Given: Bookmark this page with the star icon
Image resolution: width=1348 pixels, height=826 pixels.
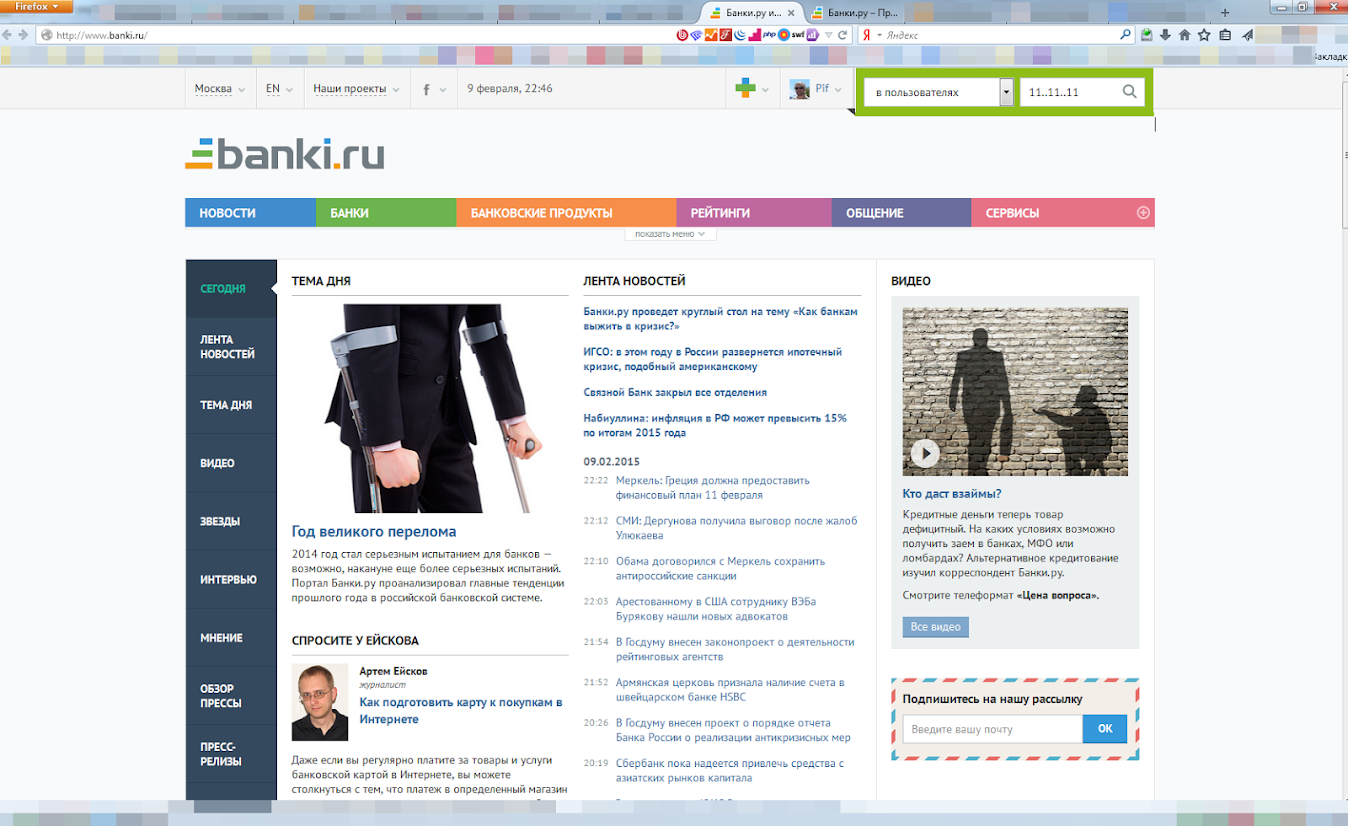Looking at the screenshot, I should 1204,35.
